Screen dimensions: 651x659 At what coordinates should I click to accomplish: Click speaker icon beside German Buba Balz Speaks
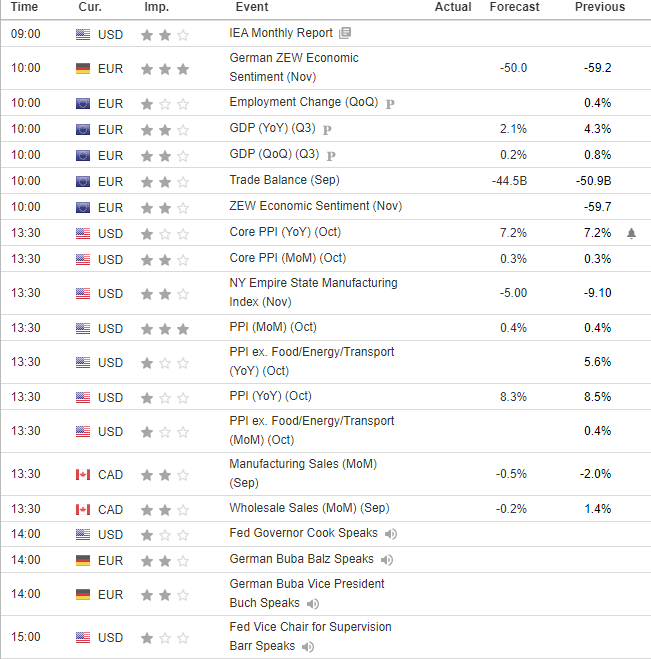[387, 560]
